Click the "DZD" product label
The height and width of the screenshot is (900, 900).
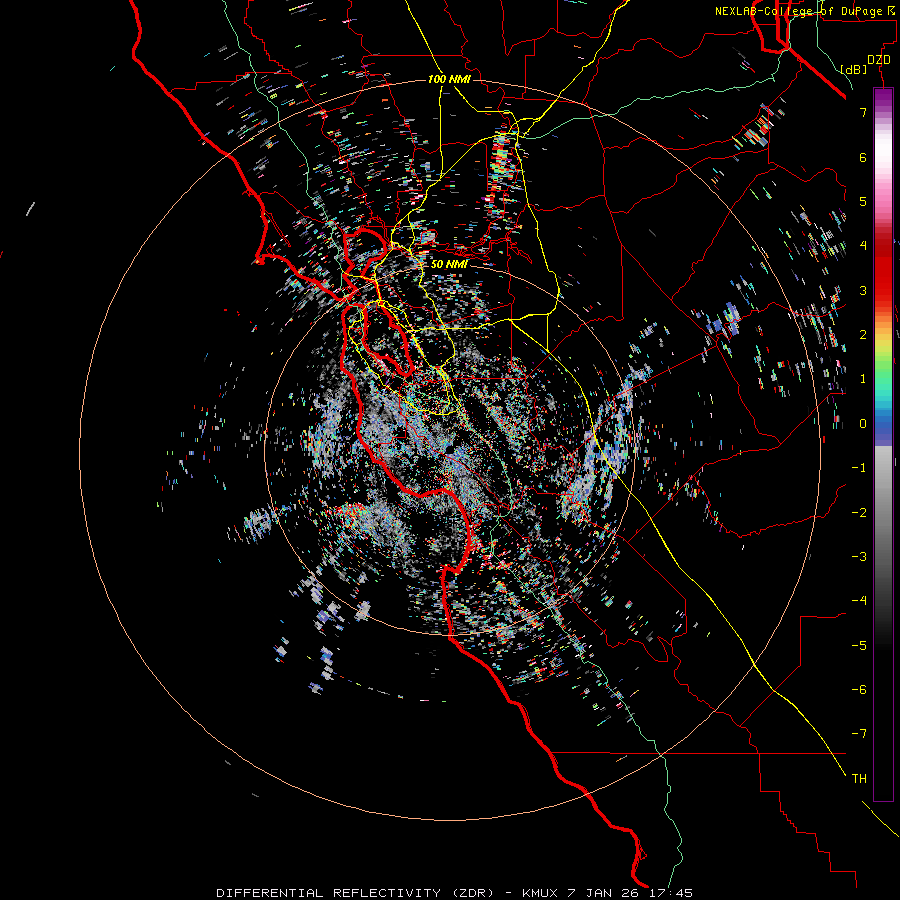(x=879, y=59)
